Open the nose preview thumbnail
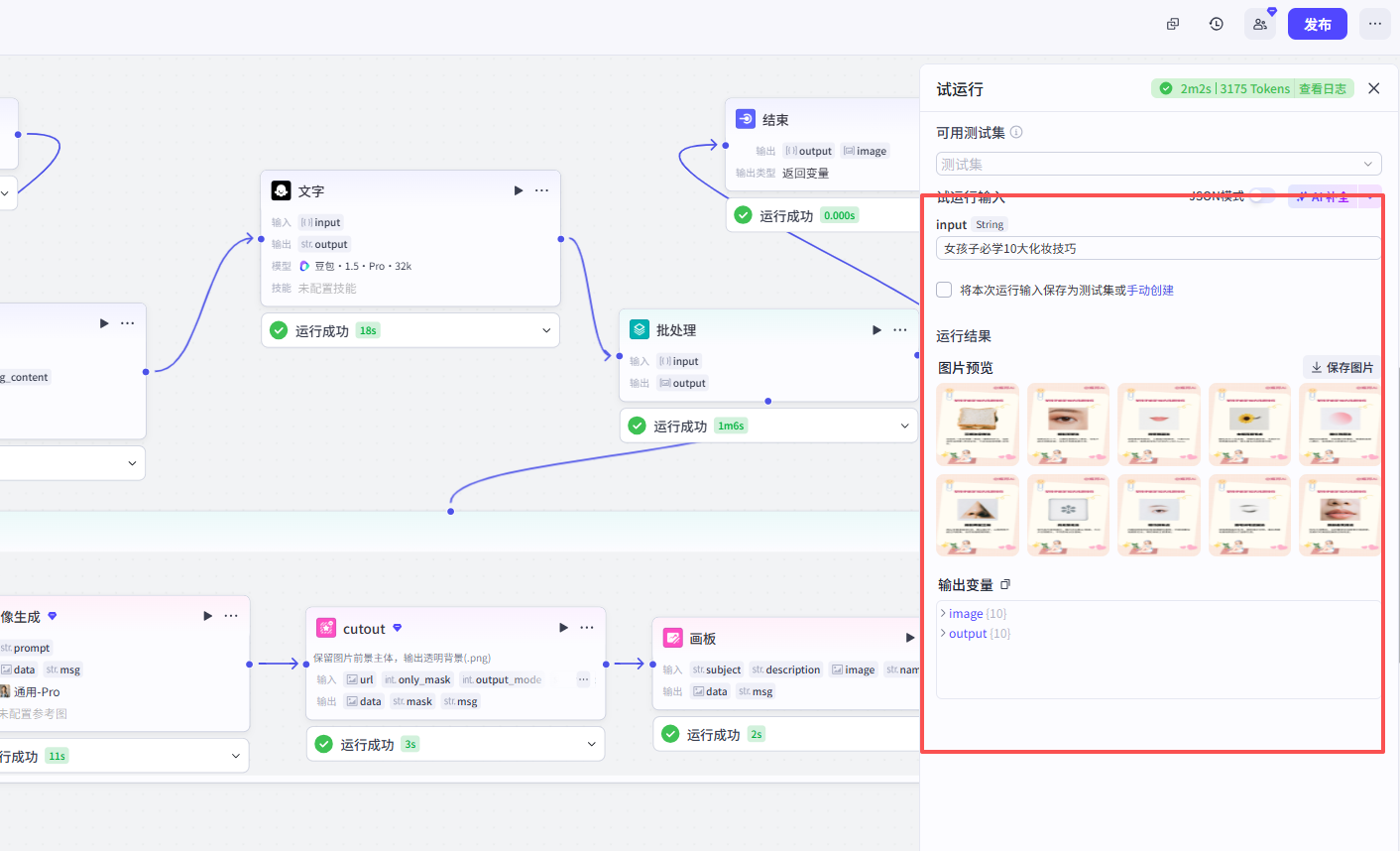Screen dimensions: 1400x851 978,515
